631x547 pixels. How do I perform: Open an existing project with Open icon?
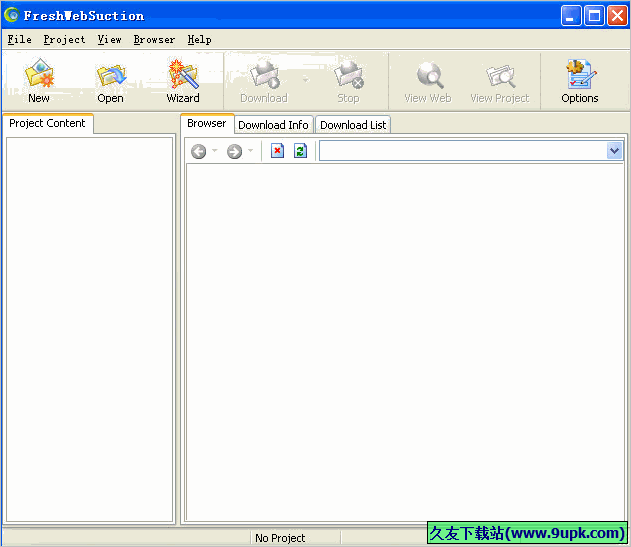111,74
